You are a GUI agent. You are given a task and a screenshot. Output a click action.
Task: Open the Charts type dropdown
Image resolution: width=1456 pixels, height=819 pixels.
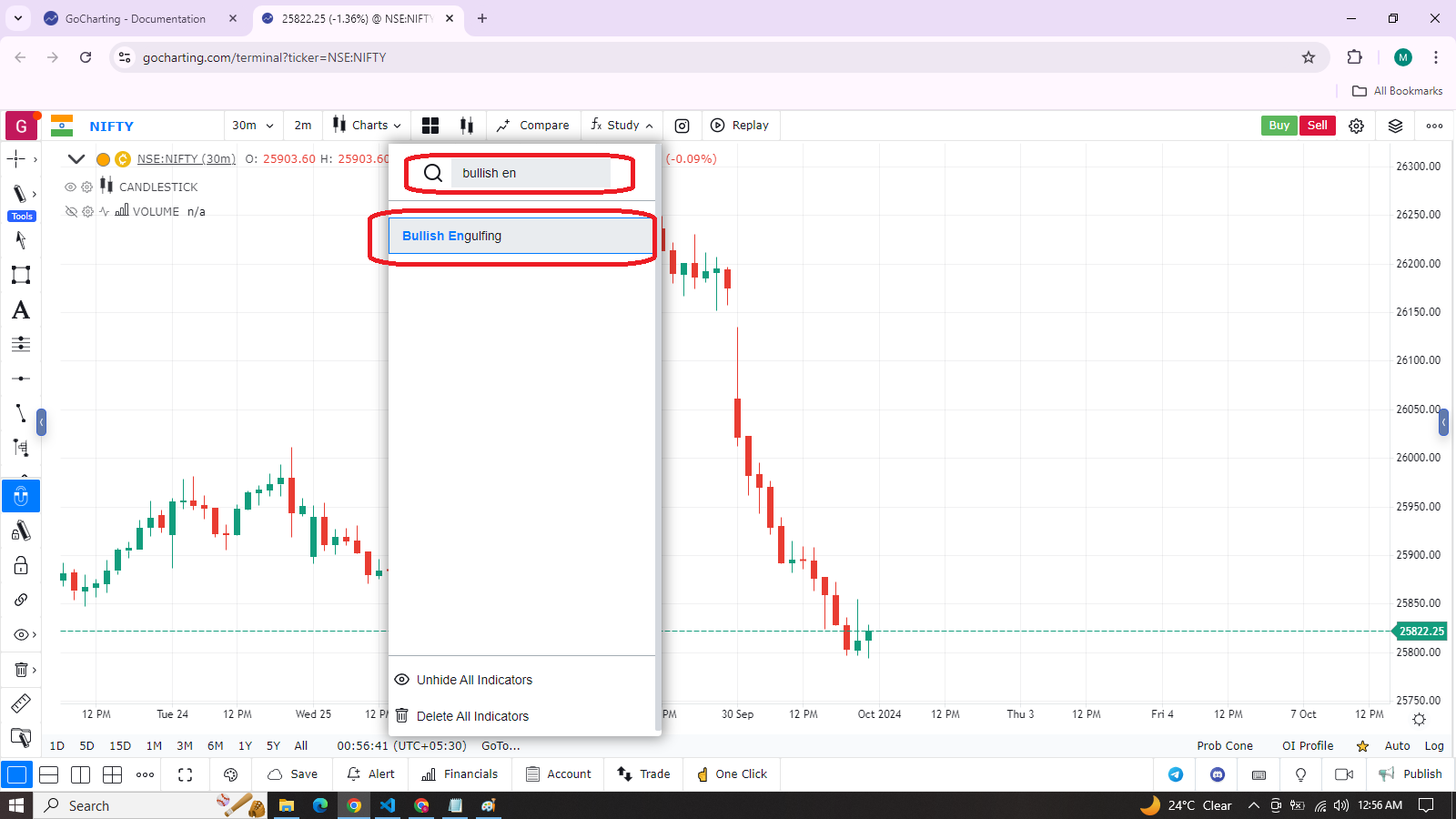[x=367, y=126]
